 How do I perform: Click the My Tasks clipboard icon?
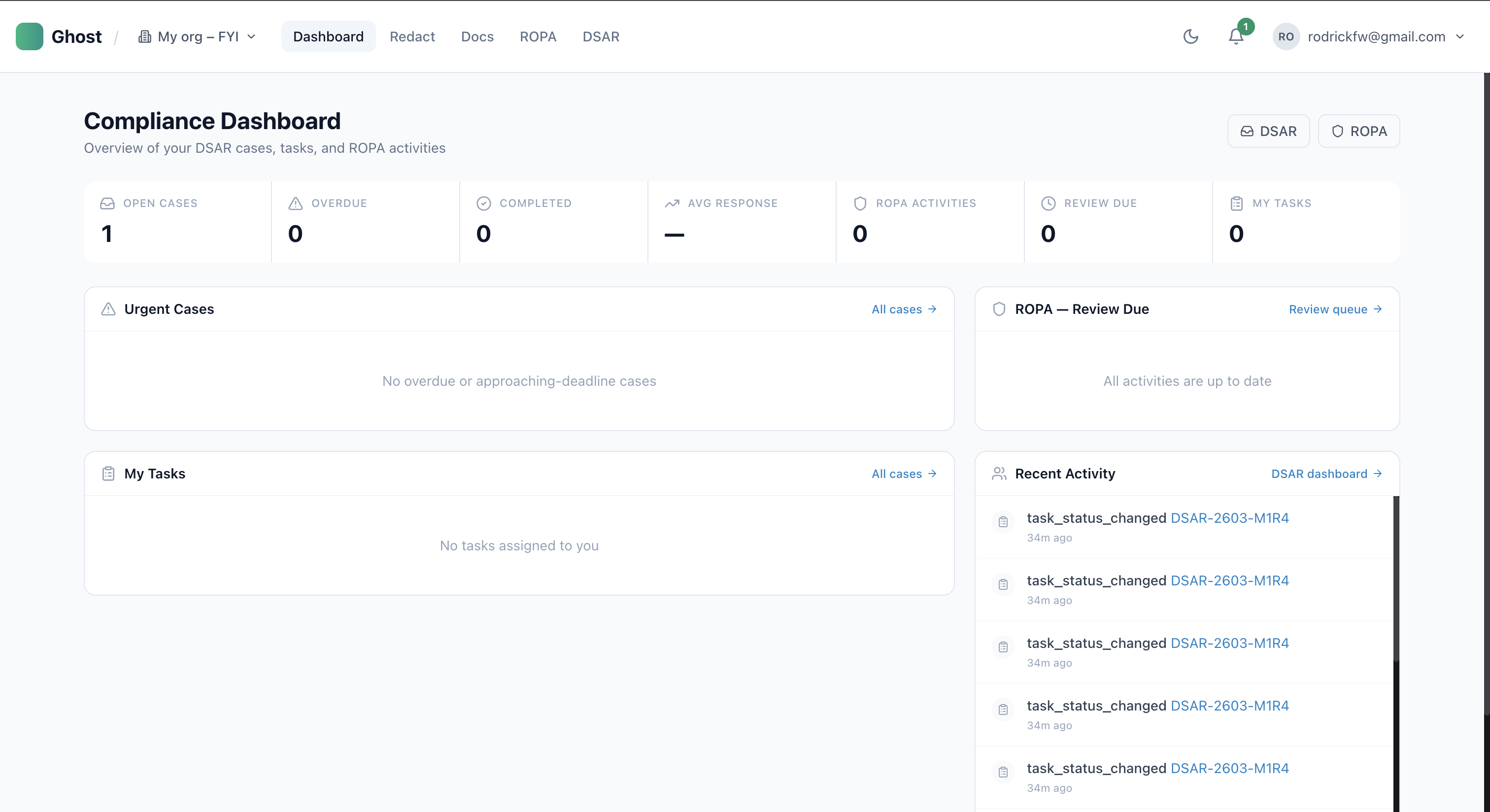[x=108, y=474]
